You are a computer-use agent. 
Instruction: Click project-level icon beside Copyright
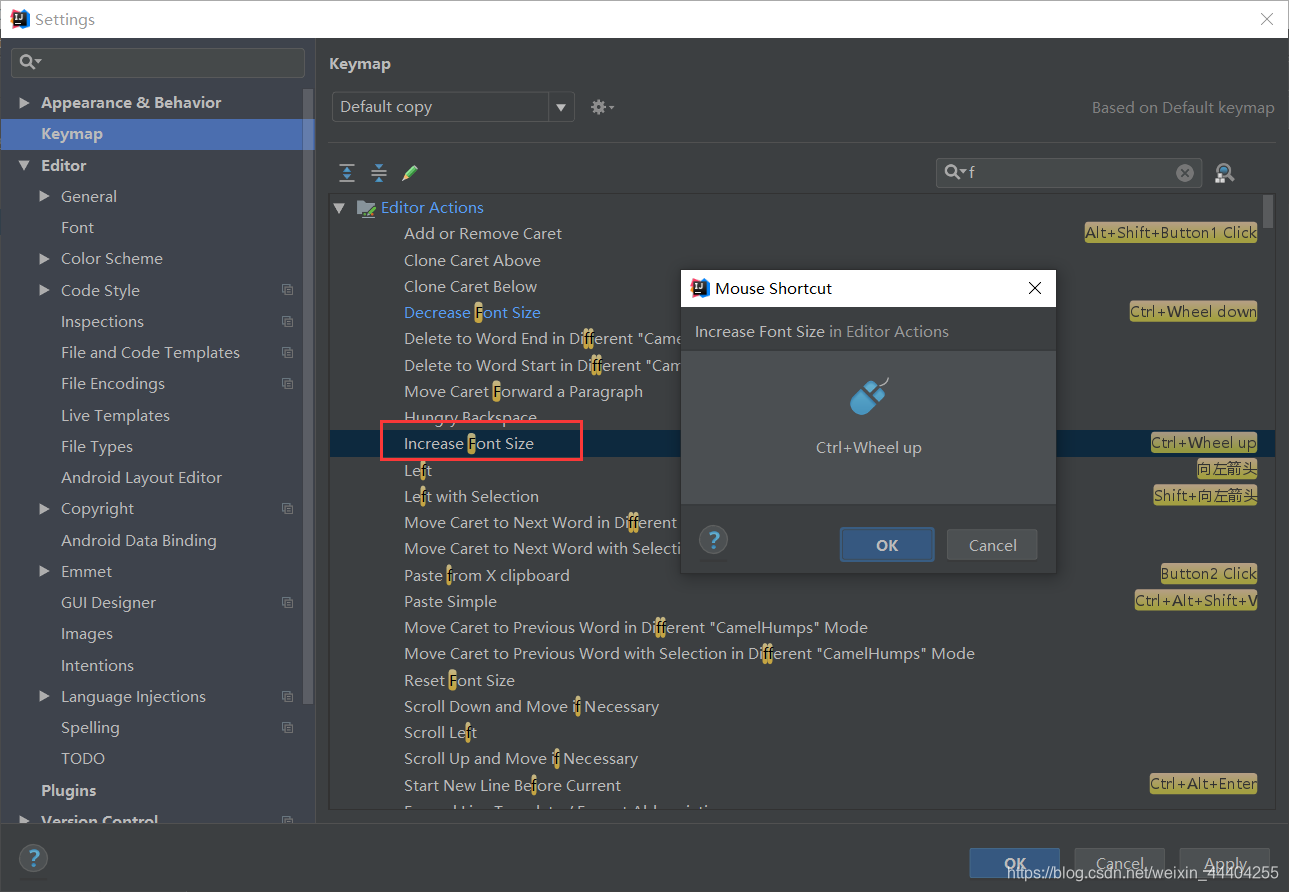288,509
